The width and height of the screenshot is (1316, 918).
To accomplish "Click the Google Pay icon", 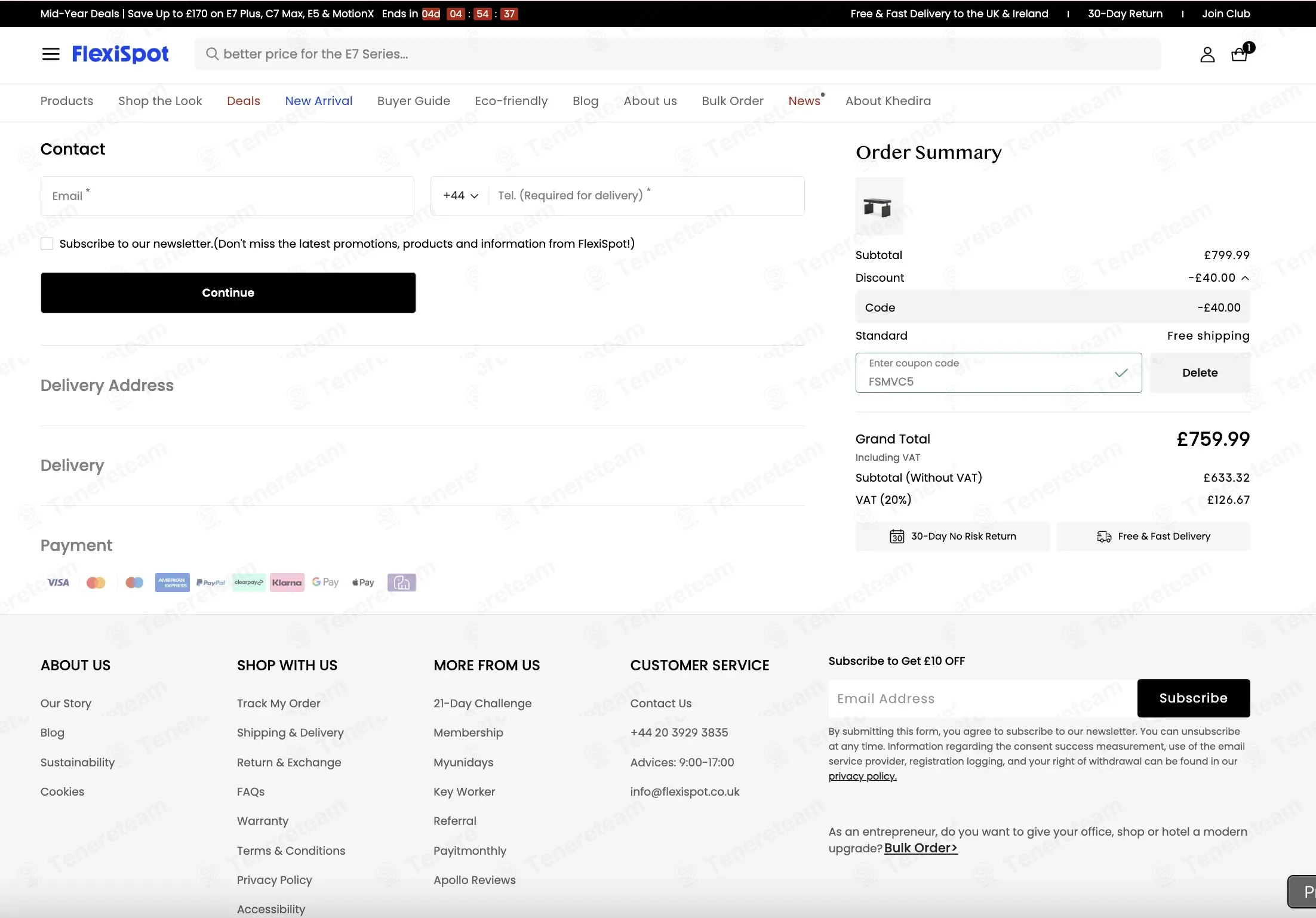I will [325, 583].
